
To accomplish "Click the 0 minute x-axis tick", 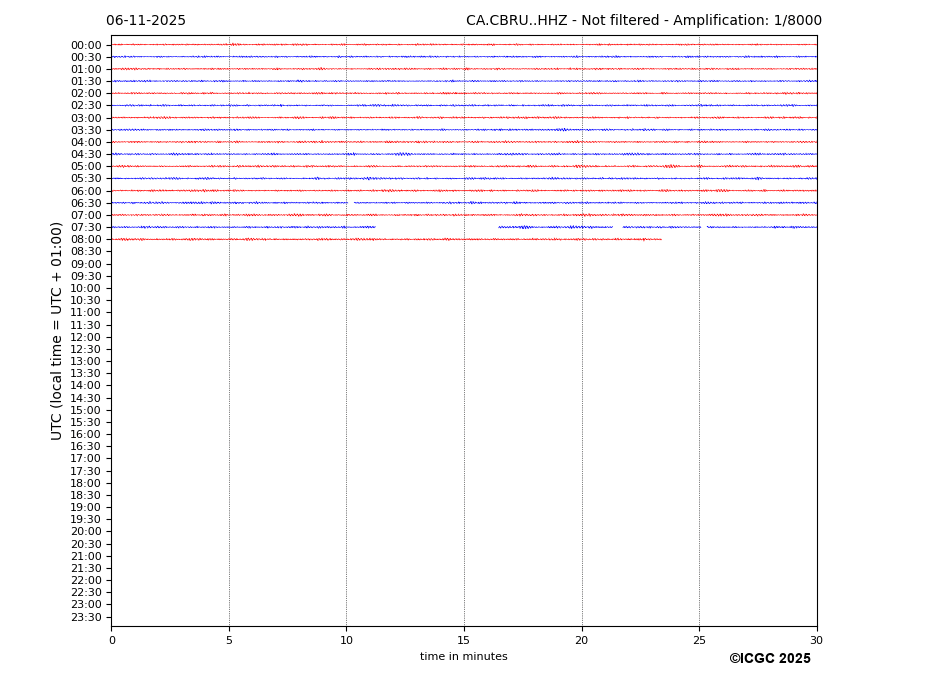I will pyautogui.click(x=112, y=641).
